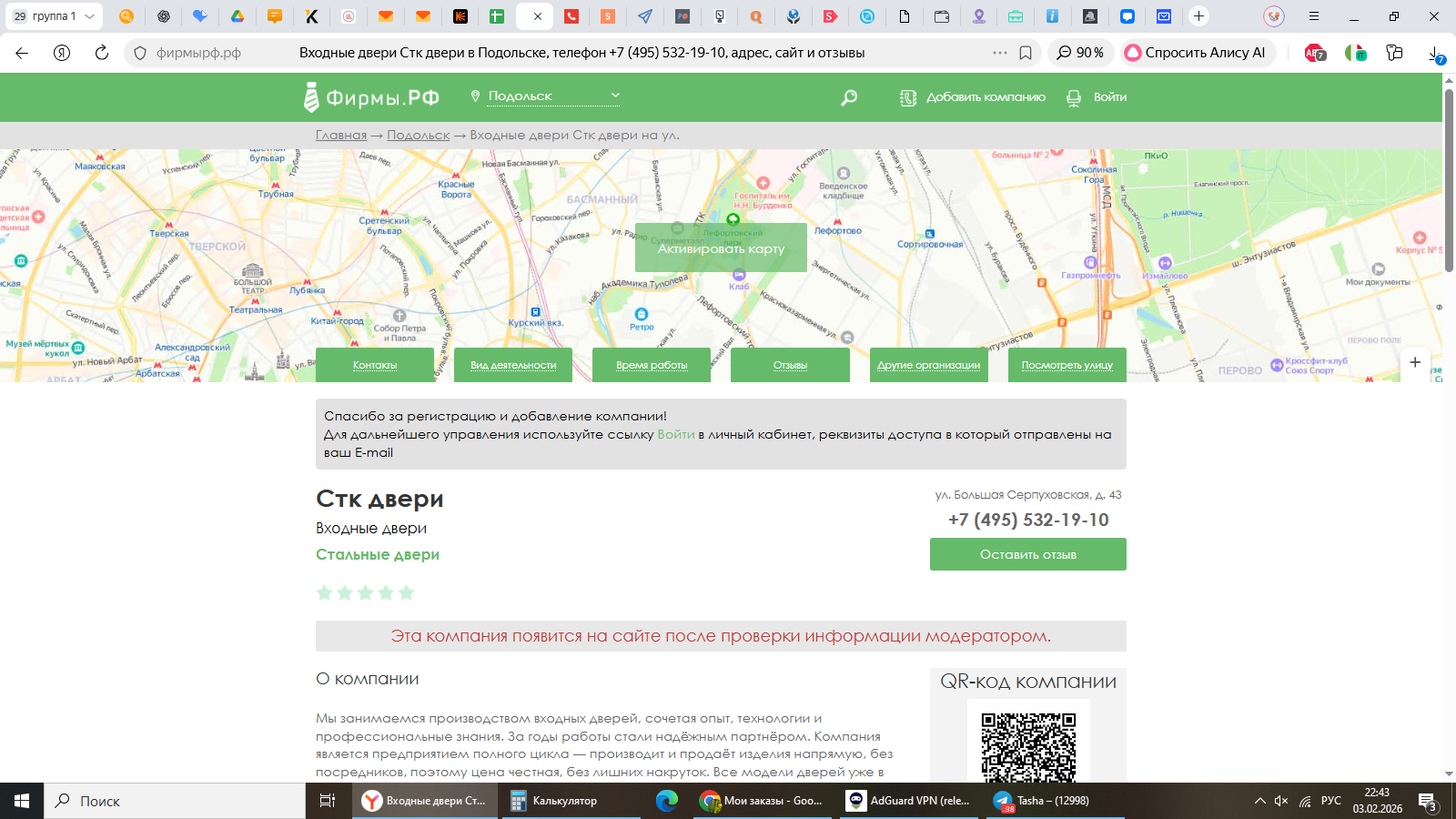Switch to Chrome 'Мои заказы' taskbar window

pos(762,801)
